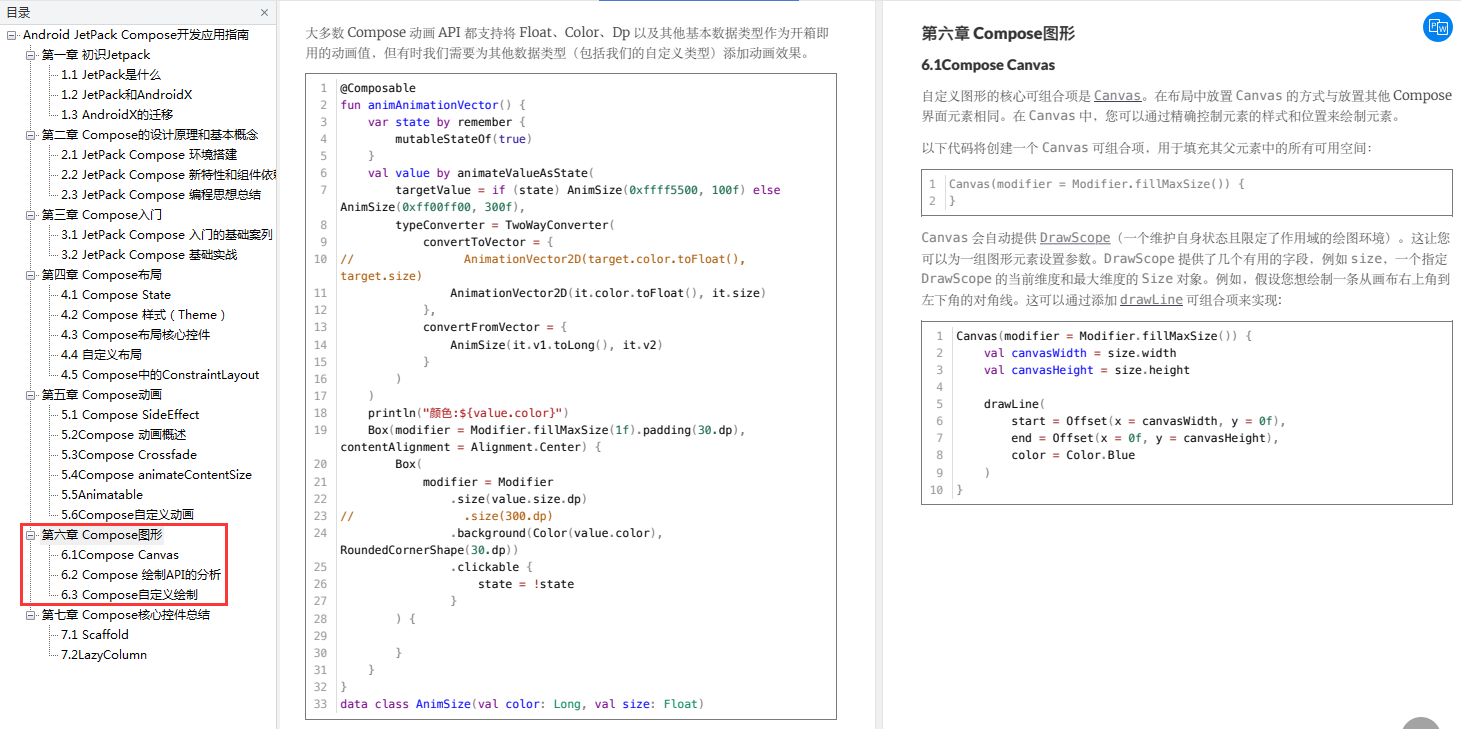Select 4.2 Compose 样式 (Theme) entry
The image size is (1461, 729).
[144, 315]
